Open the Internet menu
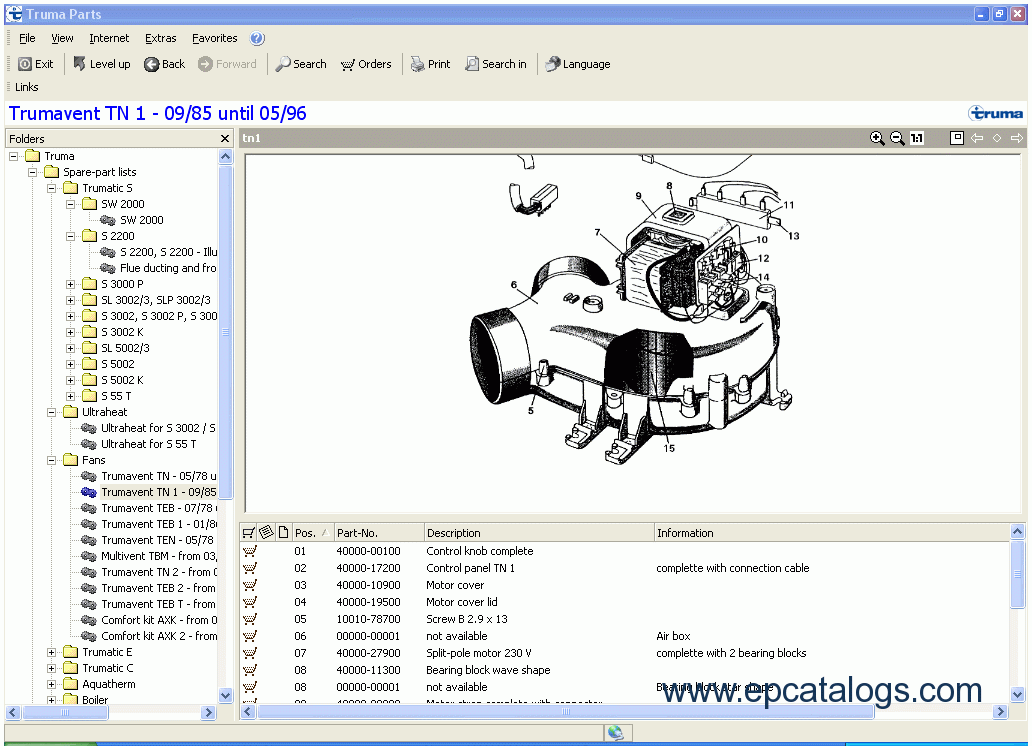1032x746 pixels. (x=109, y=38)
